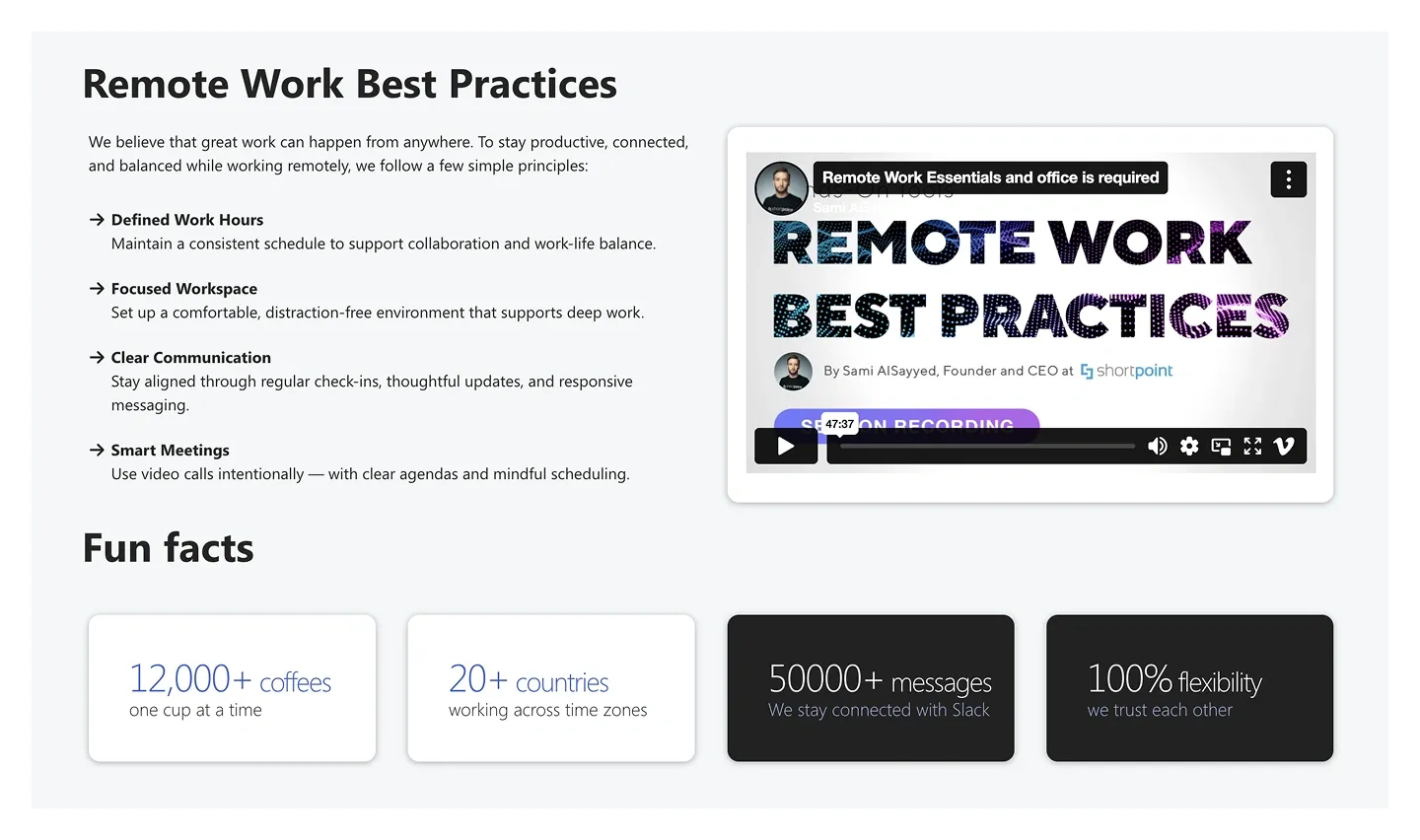Play the Remote Work video
The width and height of the screenshot is (1420, 840).
(786, 446)
